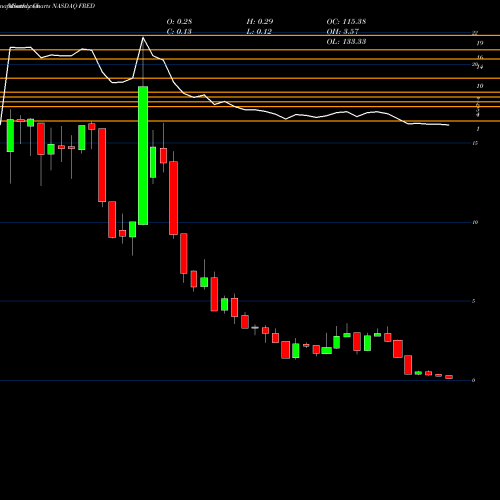Click the 'OH: 3.57' readout
Viewport: 500px width, 500px height.
point(343,31)
